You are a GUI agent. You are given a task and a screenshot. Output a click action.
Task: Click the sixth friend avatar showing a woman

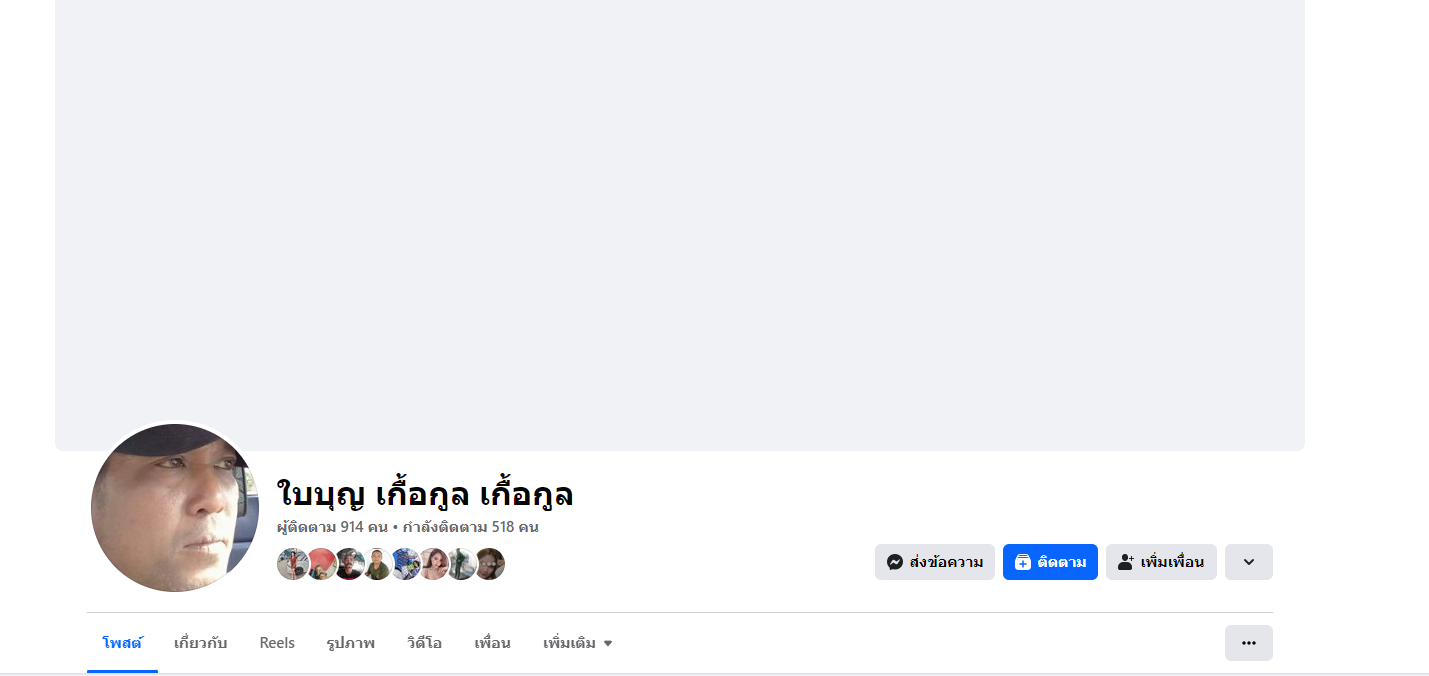coord(433,564)
